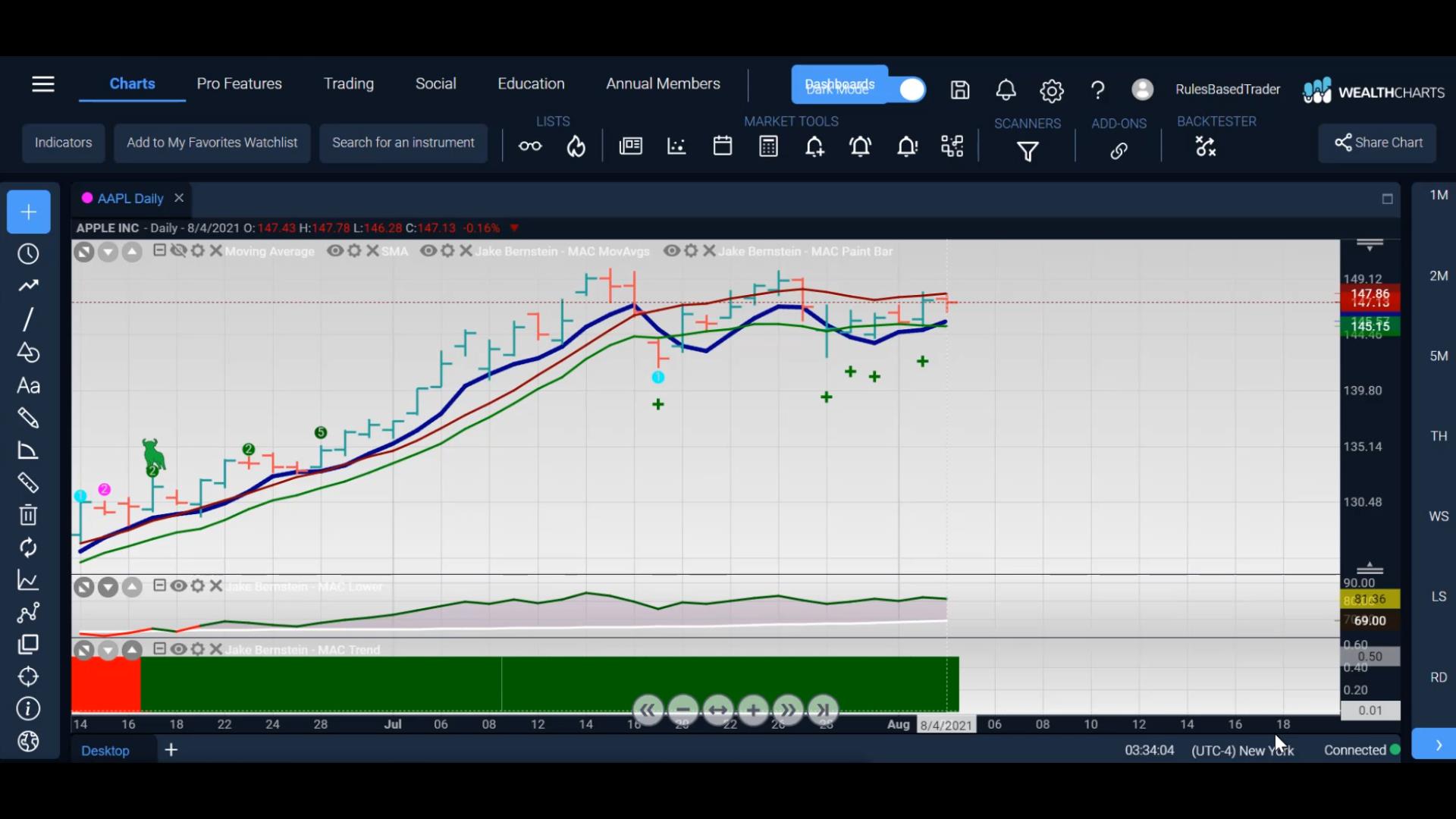The image size is (1456, 819).
Task: Open the calculator market tool
Action: pyautogui.click(x=768, y=146)
